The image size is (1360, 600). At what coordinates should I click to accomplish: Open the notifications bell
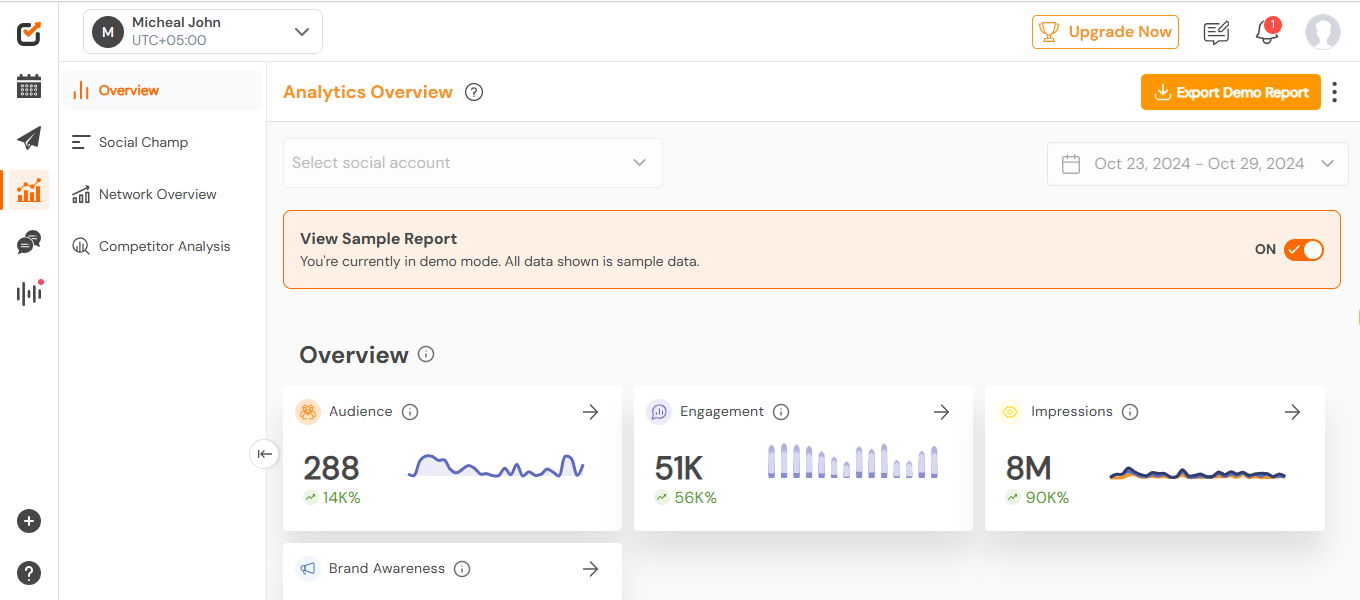pos(1267,32)
